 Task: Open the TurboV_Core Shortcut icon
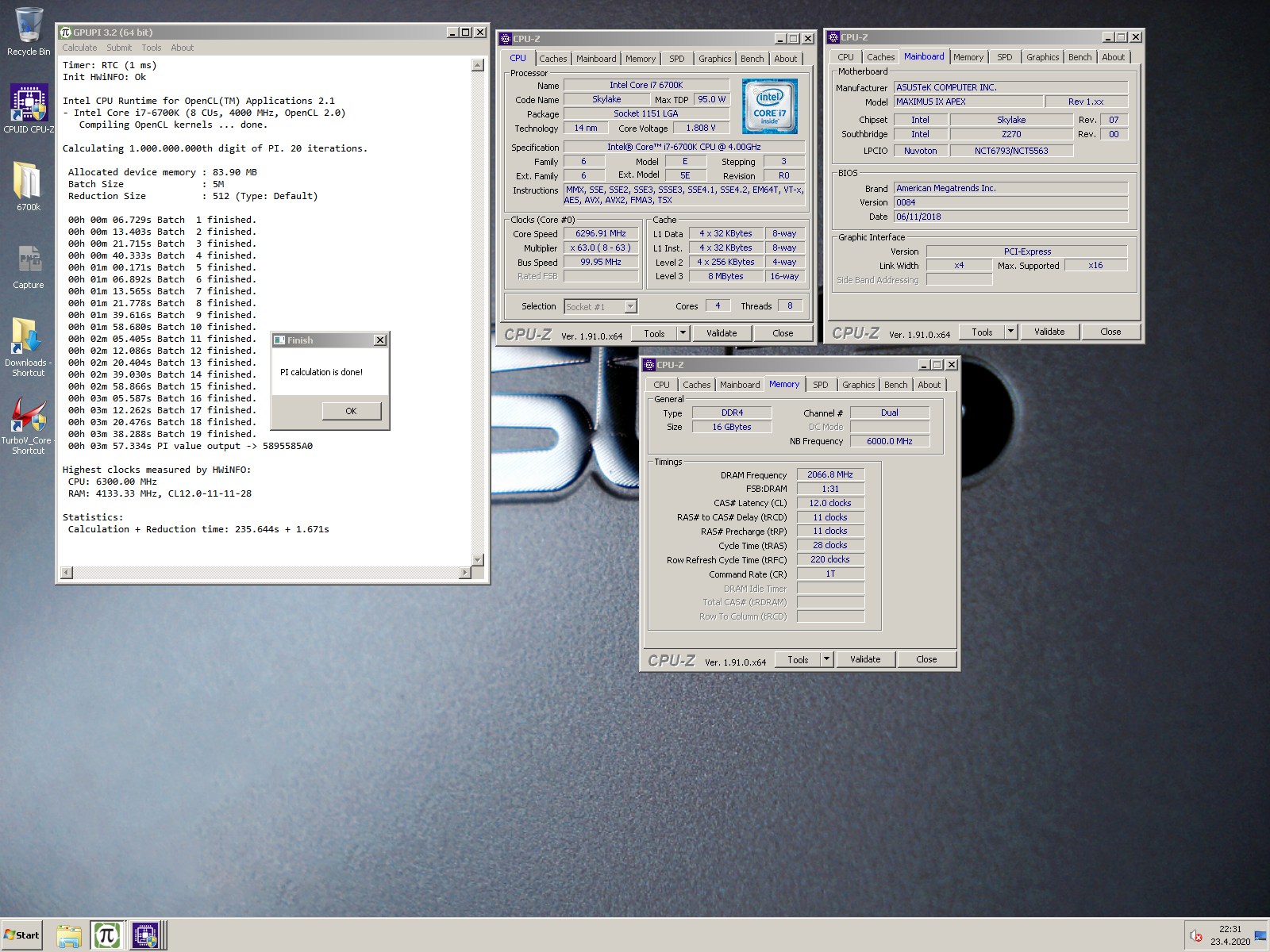point(28,424)
